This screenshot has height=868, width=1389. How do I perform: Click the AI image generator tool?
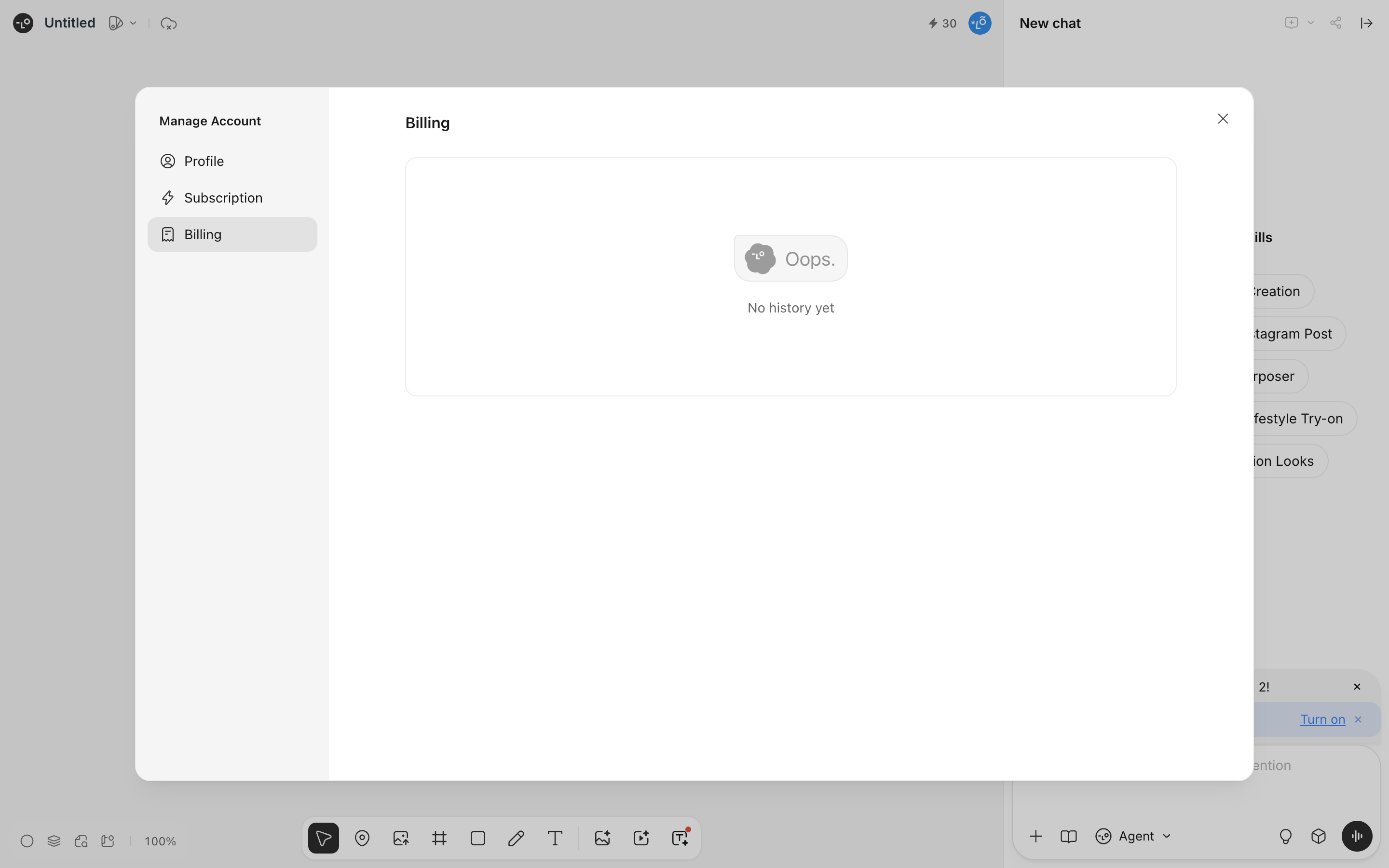coord(602,838)
